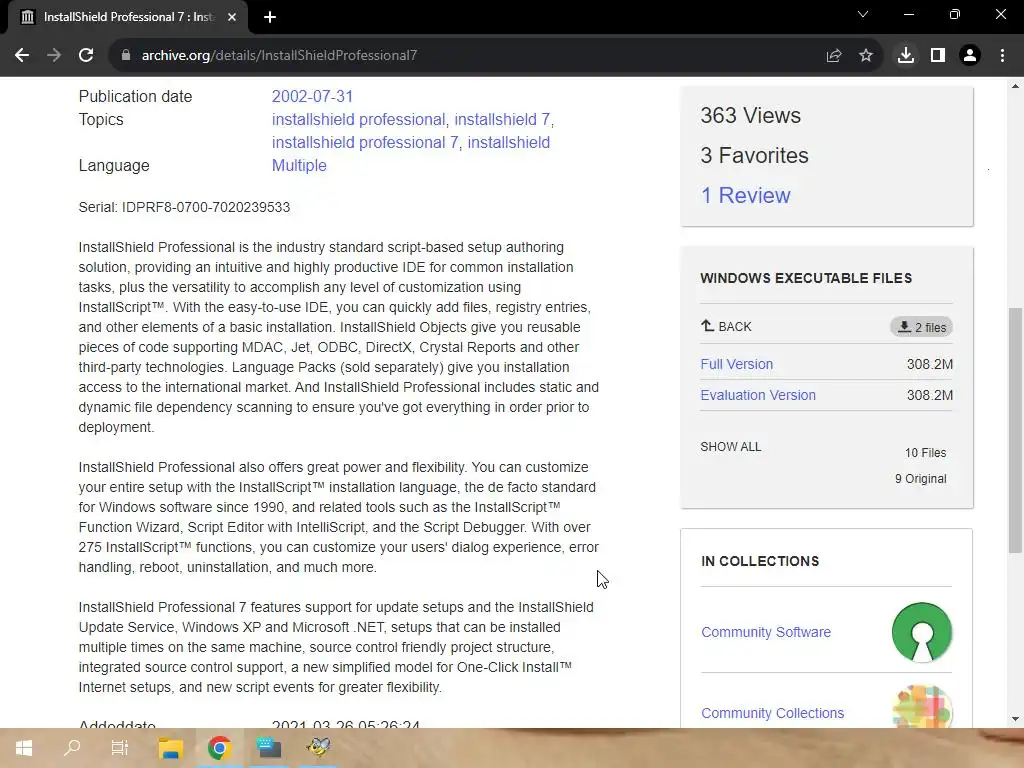Open Task View on taskbar

point(120,748)
